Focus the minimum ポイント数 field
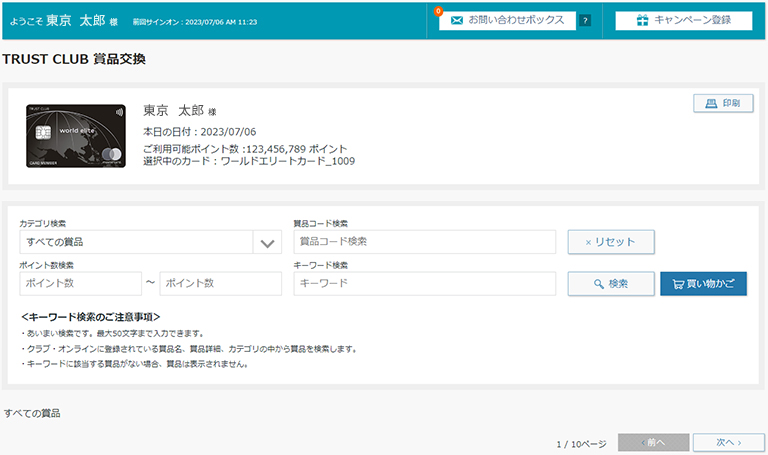The height and width of the screenshot is (455, 768). click(80, 284)
